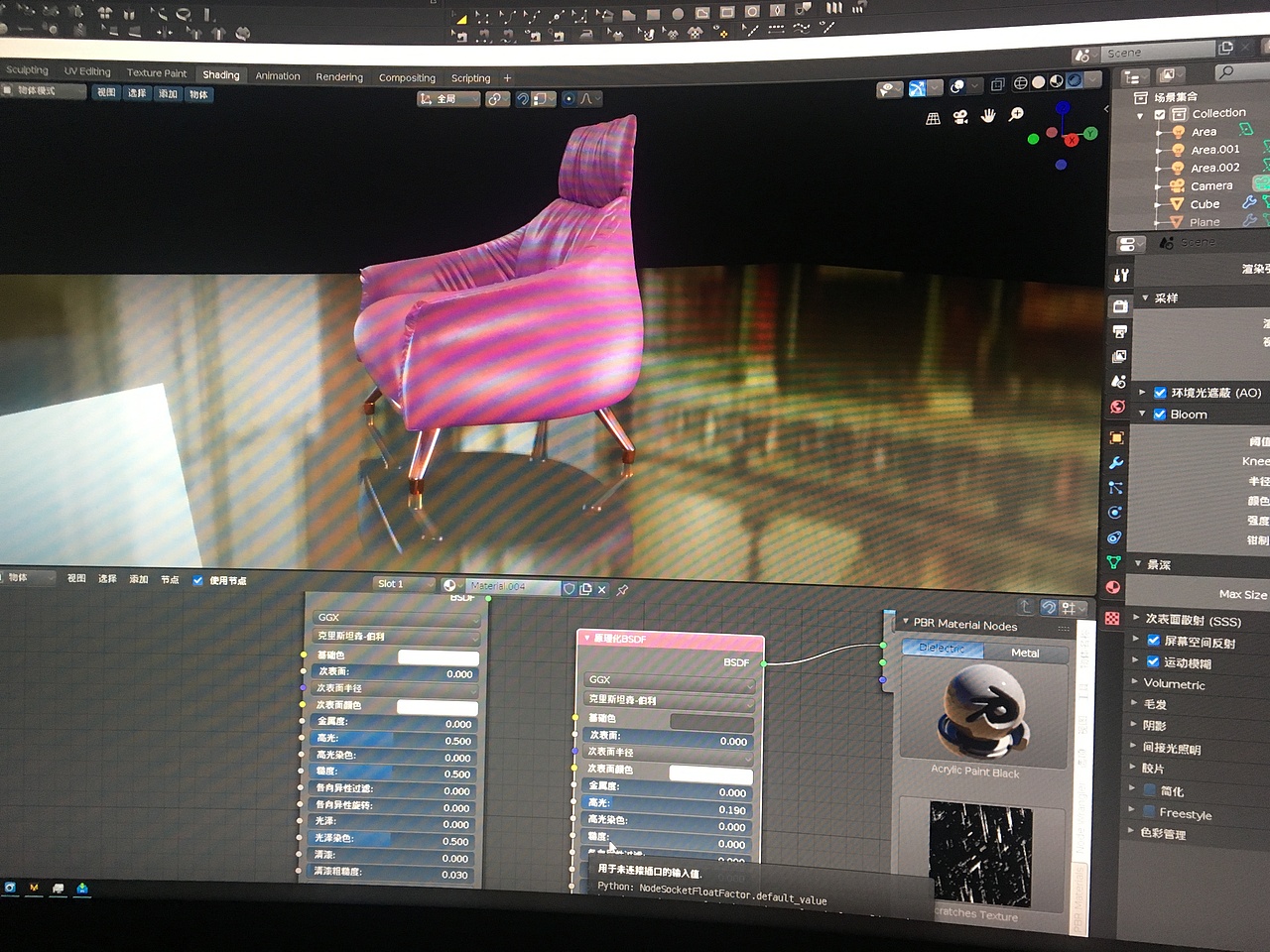1270x952 pixels.
Task: Duplicate Material.004 with new material icon
Action: point(585,588)
